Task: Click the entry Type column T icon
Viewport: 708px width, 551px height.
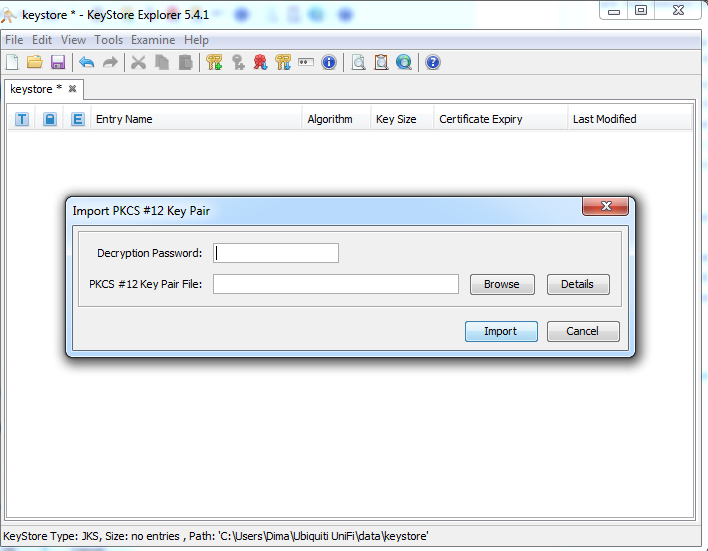Action: [22, 119]
